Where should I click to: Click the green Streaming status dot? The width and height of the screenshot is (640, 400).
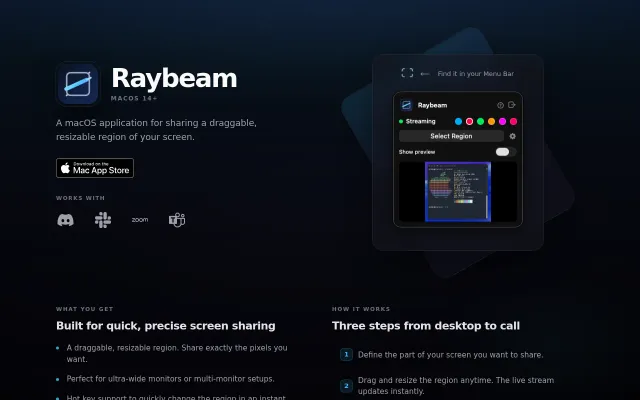click(x=401, y=121)
